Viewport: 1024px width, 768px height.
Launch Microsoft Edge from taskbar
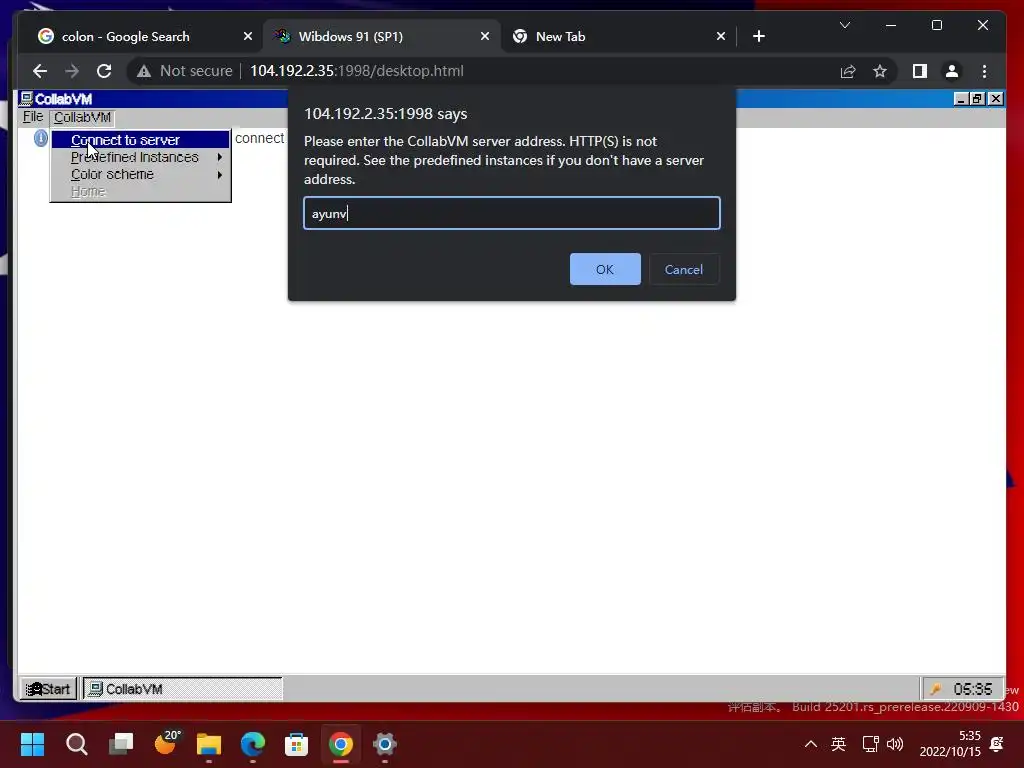pos(253,744)
